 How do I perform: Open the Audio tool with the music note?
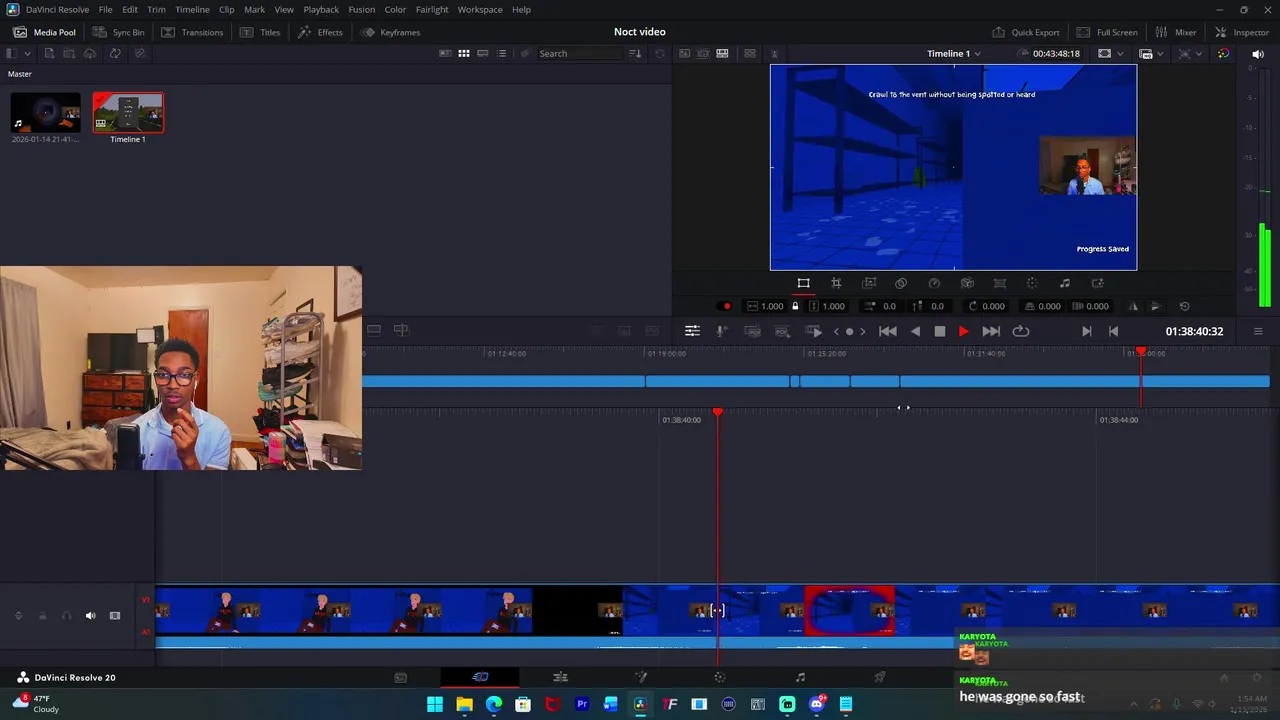1065,283
